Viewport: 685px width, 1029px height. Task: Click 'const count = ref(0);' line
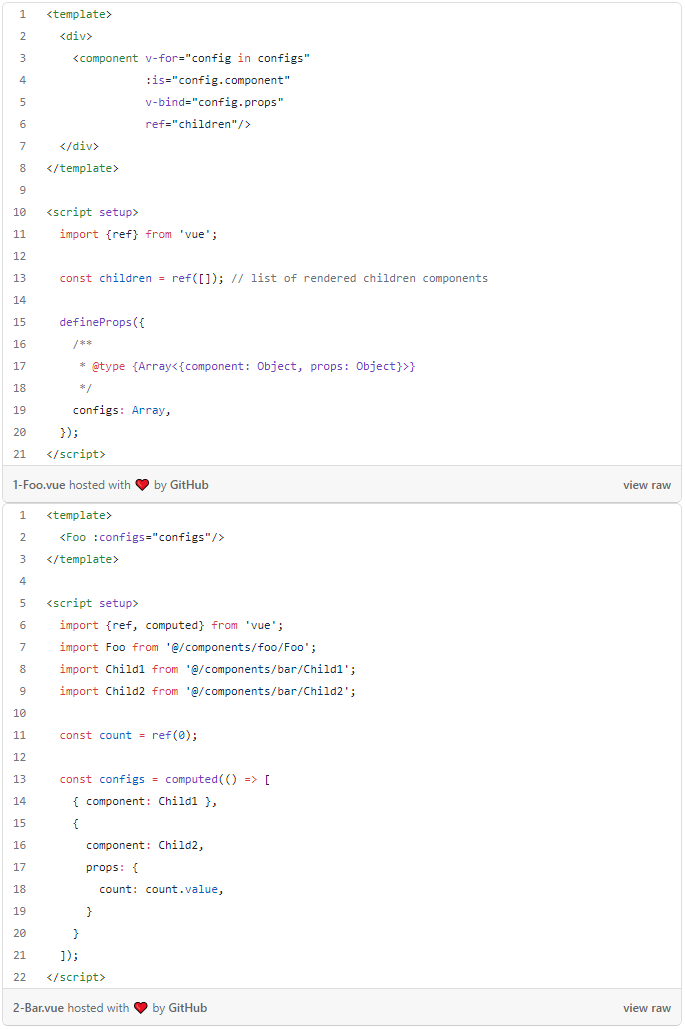(129, 736)
